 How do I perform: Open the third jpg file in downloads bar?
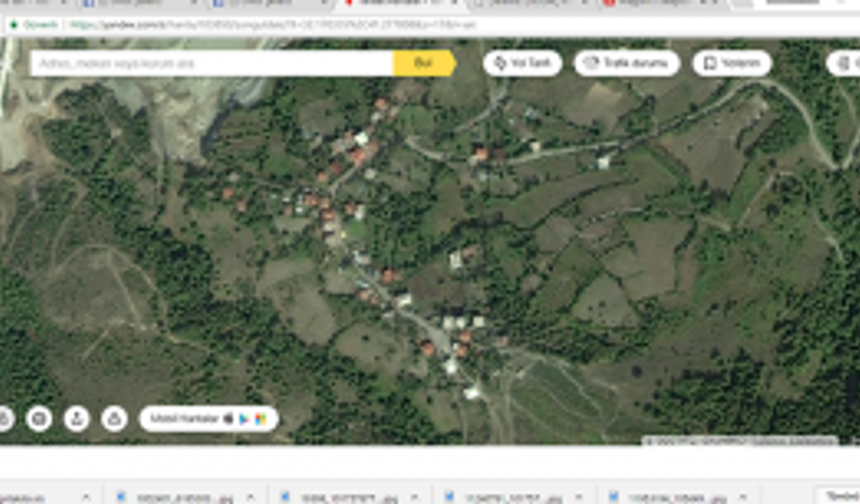(x=505, y=498)
